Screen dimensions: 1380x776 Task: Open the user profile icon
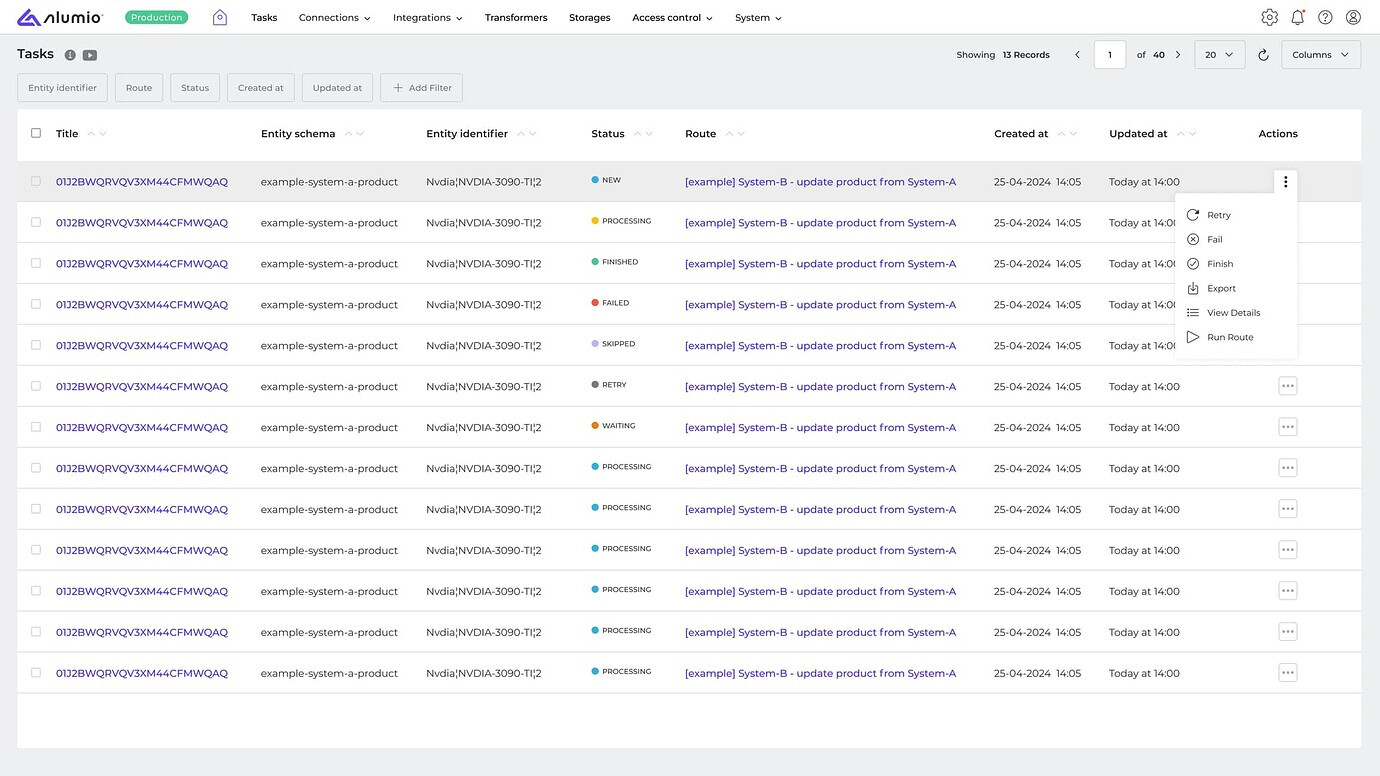[1353, 17]
